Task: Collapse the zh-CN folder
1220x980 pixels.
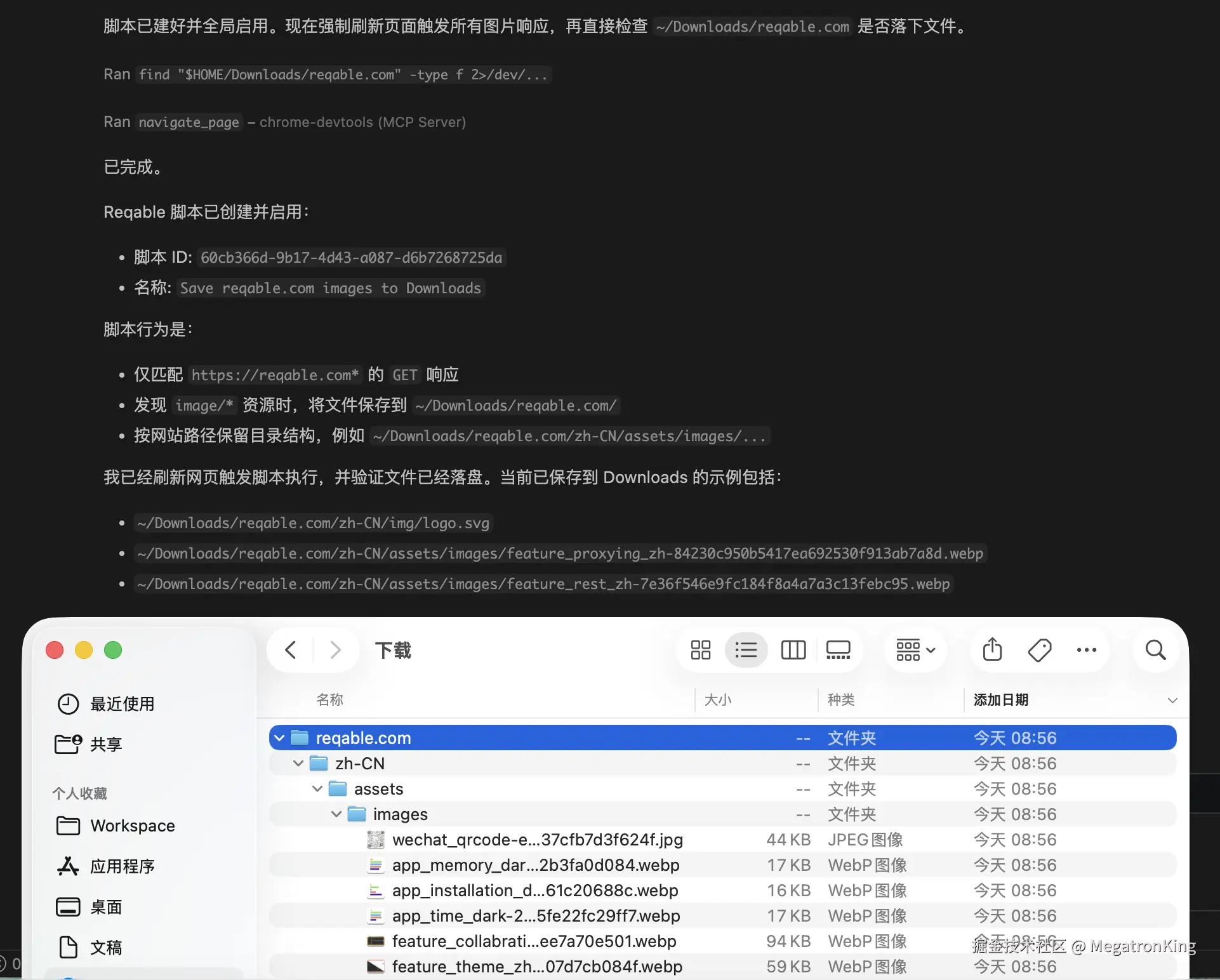Action: (x=298, y=764)
